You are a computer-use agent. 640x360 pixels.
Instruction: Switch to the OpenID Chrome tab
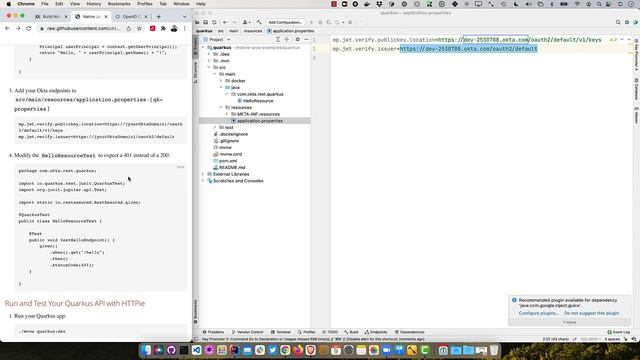[x=130, y=17]
